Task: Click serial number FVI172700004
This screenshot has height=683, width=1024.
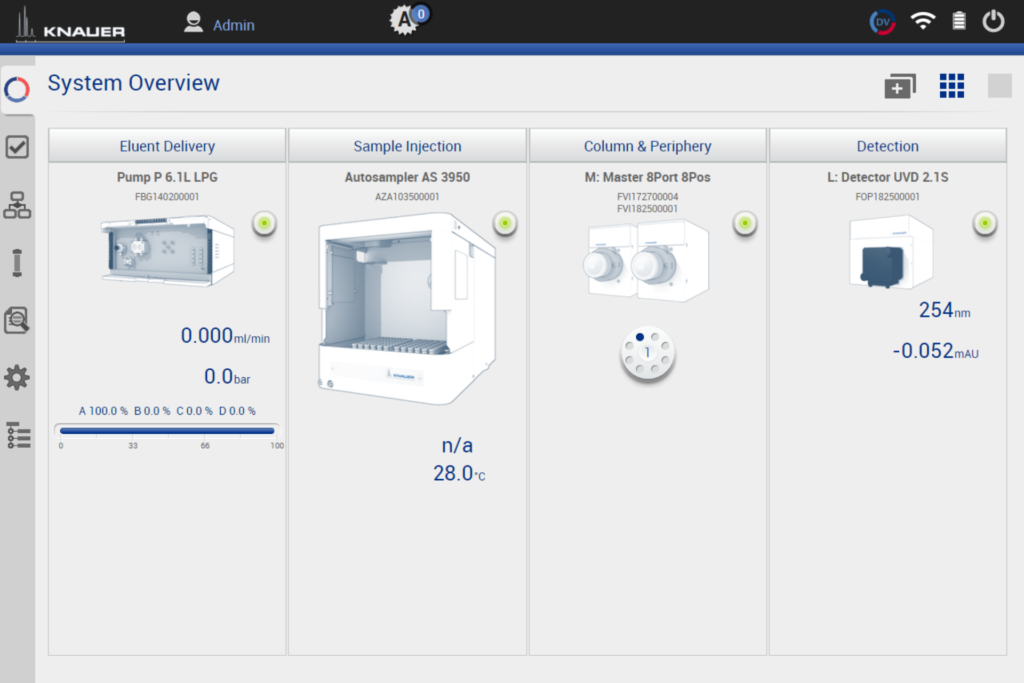Action: click(x=648, y=197)
